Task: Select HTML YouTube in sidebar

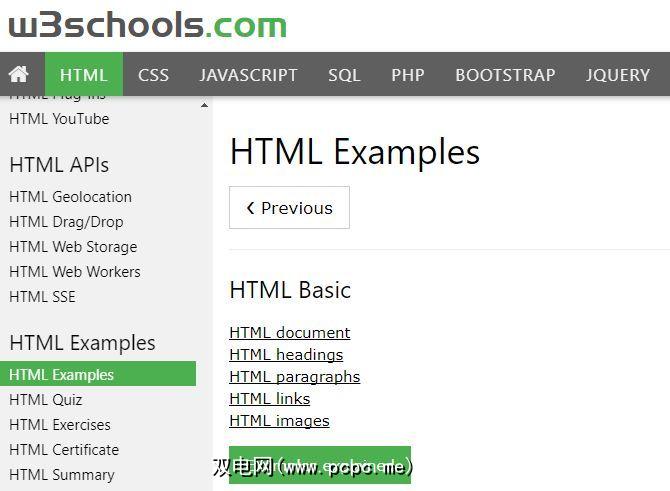Action: (x=59, y=119)
